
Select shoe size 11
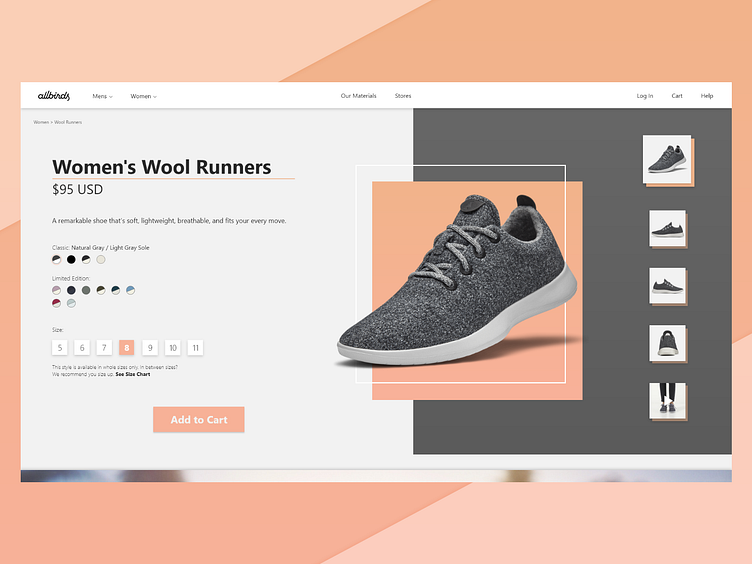coord(195,348)
